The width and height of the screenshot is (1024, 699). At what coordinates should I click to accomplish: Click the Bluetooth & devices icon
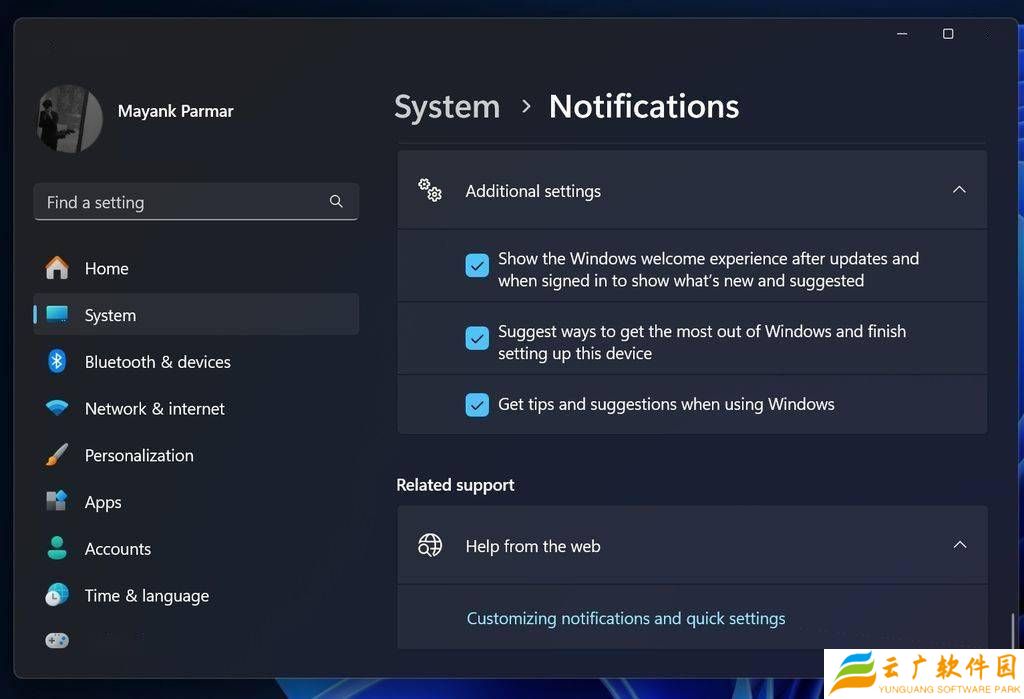(x=57, y=362)
